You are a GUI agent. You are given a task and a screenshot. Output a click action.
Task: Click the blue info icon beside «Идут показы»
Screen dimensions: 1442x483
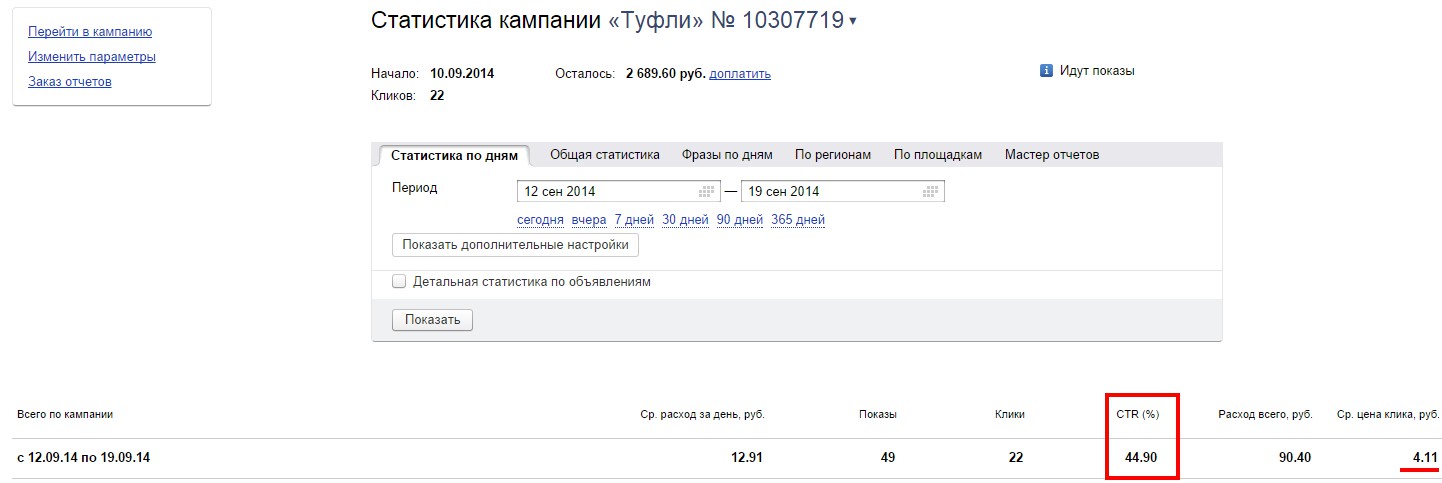tap(1046, 71)
